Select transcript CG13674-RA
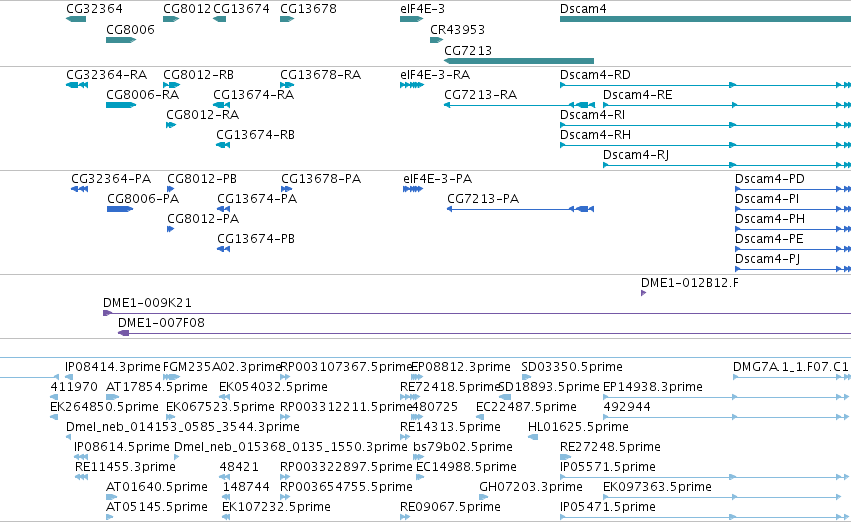 coord(253,94)
